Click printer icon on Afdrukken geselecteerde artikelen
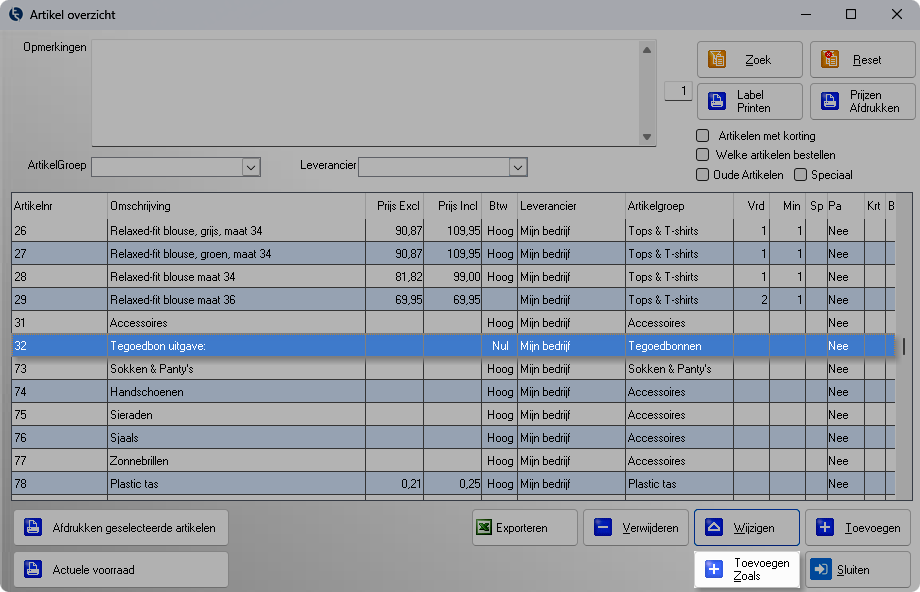920x592 pixels. [33, 527]
